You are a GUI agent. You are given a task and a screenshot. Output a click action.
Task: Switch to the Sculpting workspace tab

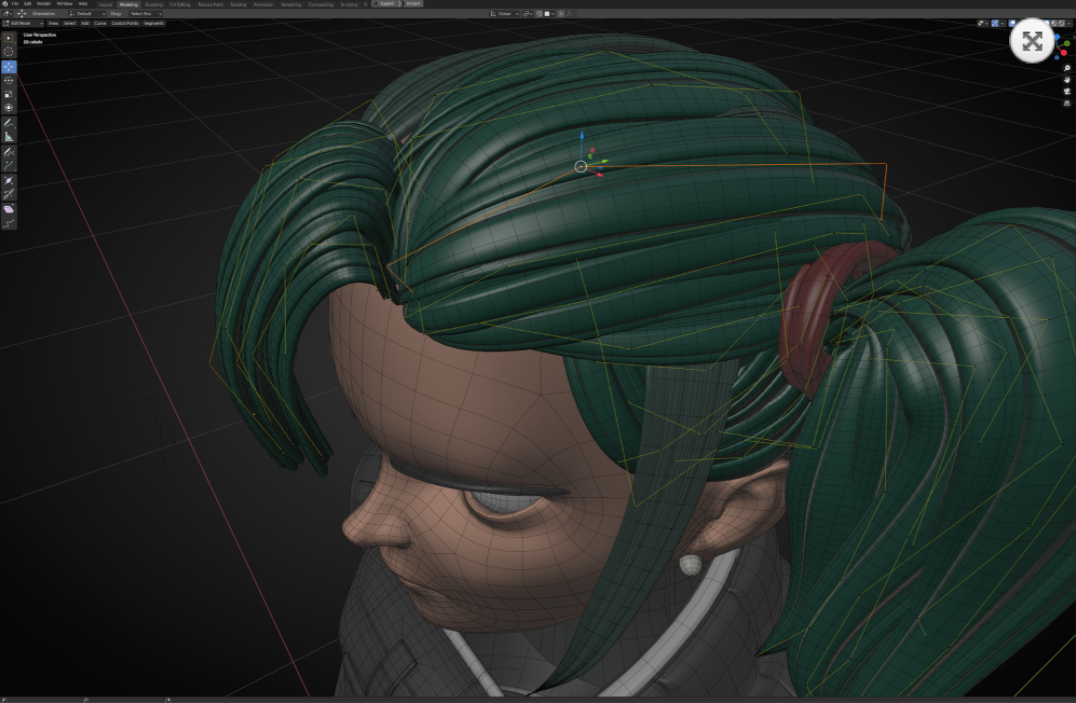(154, 4)
